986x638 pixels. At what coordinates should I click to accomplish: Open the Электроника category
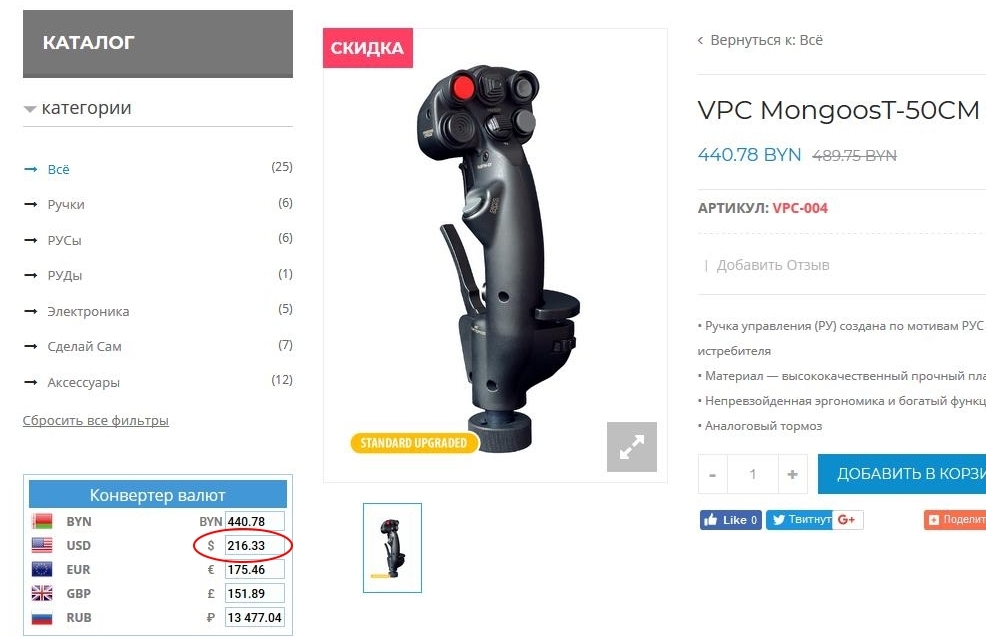click(x=88, y=311)
